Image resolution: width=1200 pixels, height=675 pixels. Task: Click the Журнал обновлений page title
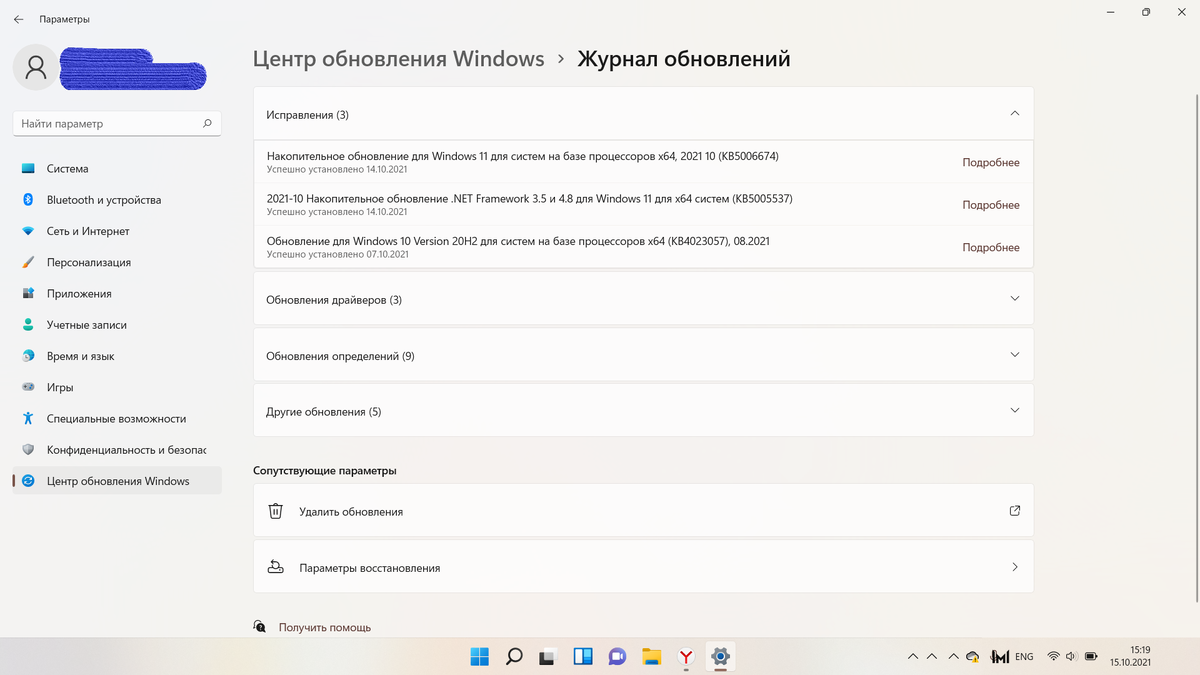click(x=684, y=59)
